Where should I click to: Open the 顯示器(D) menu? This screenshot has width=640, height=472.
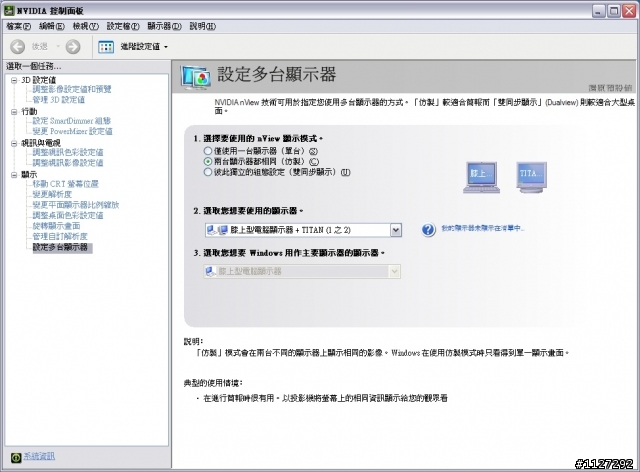click(164, 26)
